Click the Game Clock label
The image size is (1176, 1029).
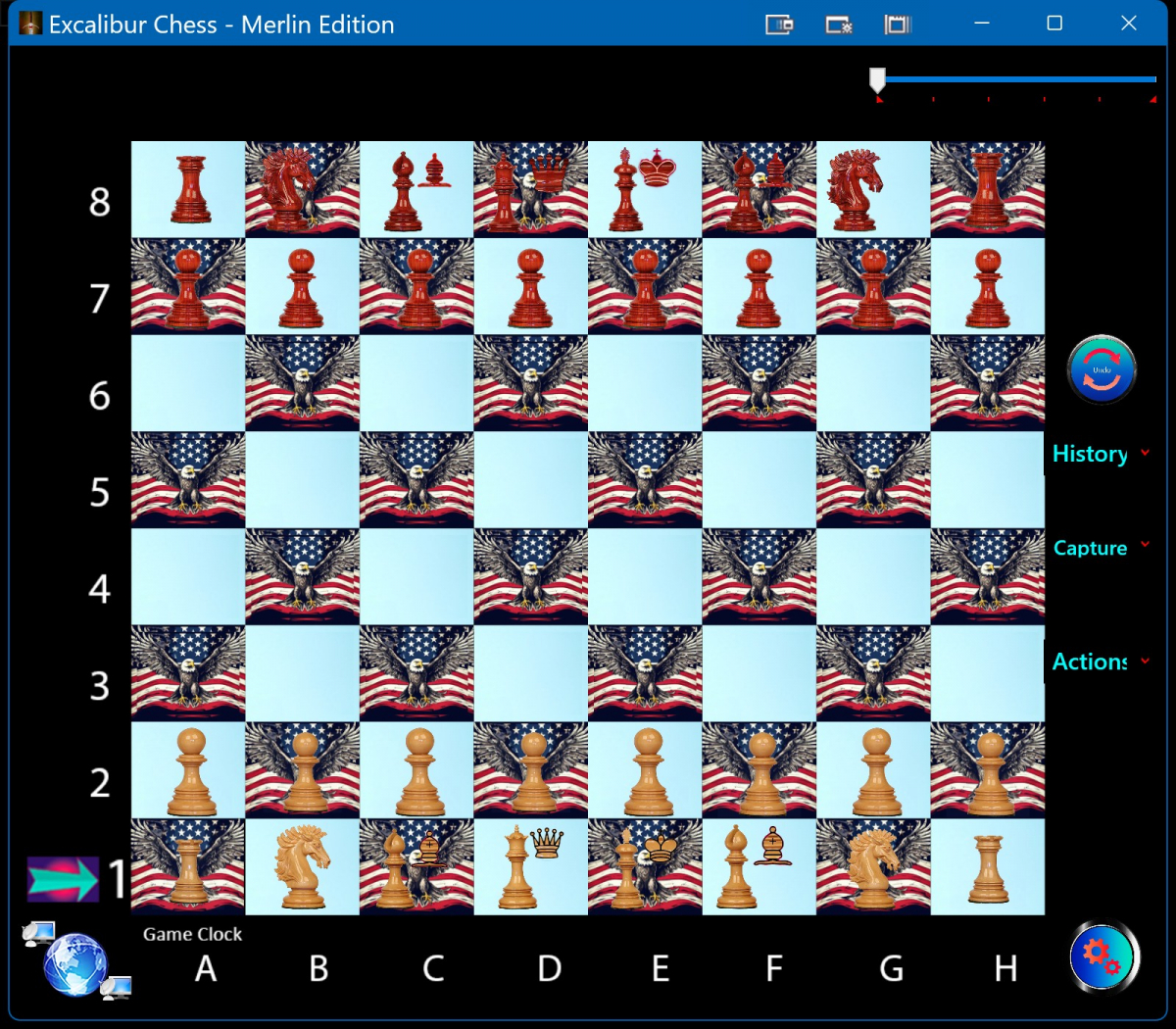pos(192,934)
